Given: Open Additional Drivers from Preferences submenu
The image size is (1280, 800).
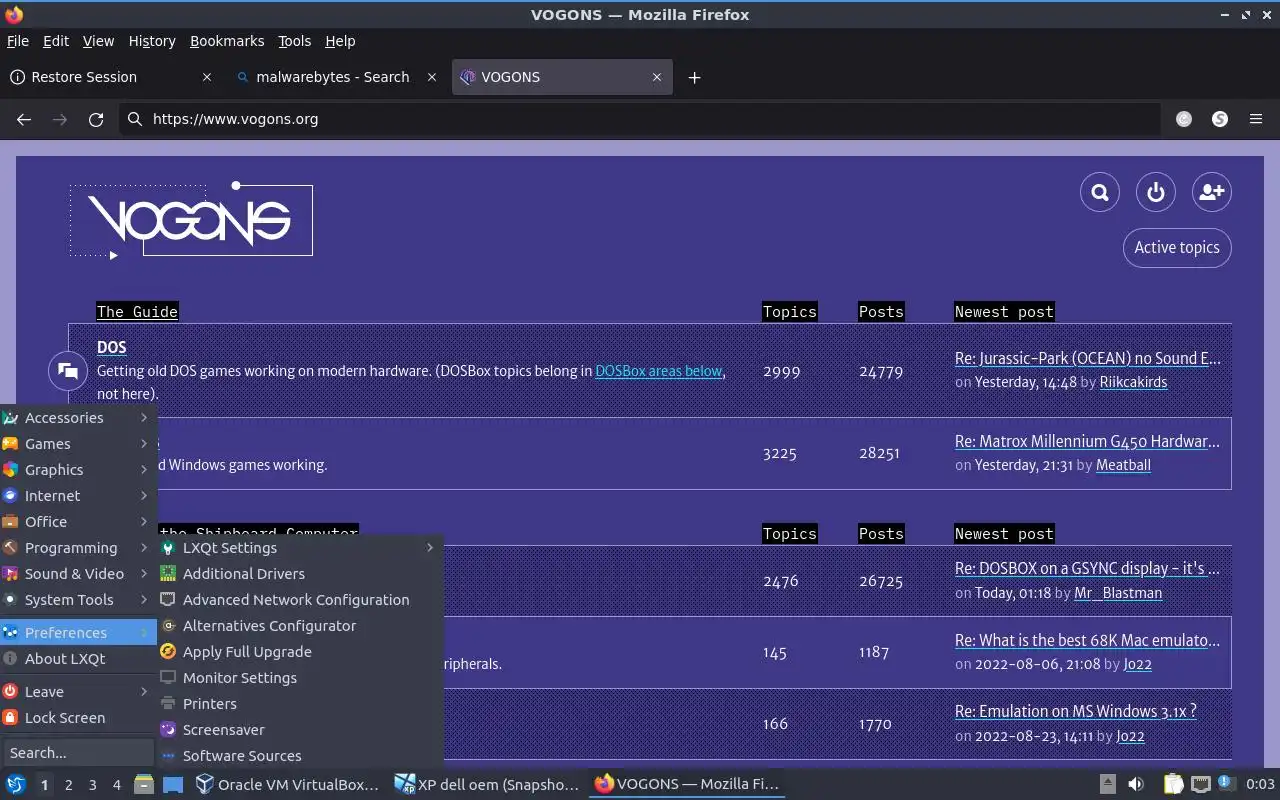Looking at the screenshot, I should pos(300,574).
